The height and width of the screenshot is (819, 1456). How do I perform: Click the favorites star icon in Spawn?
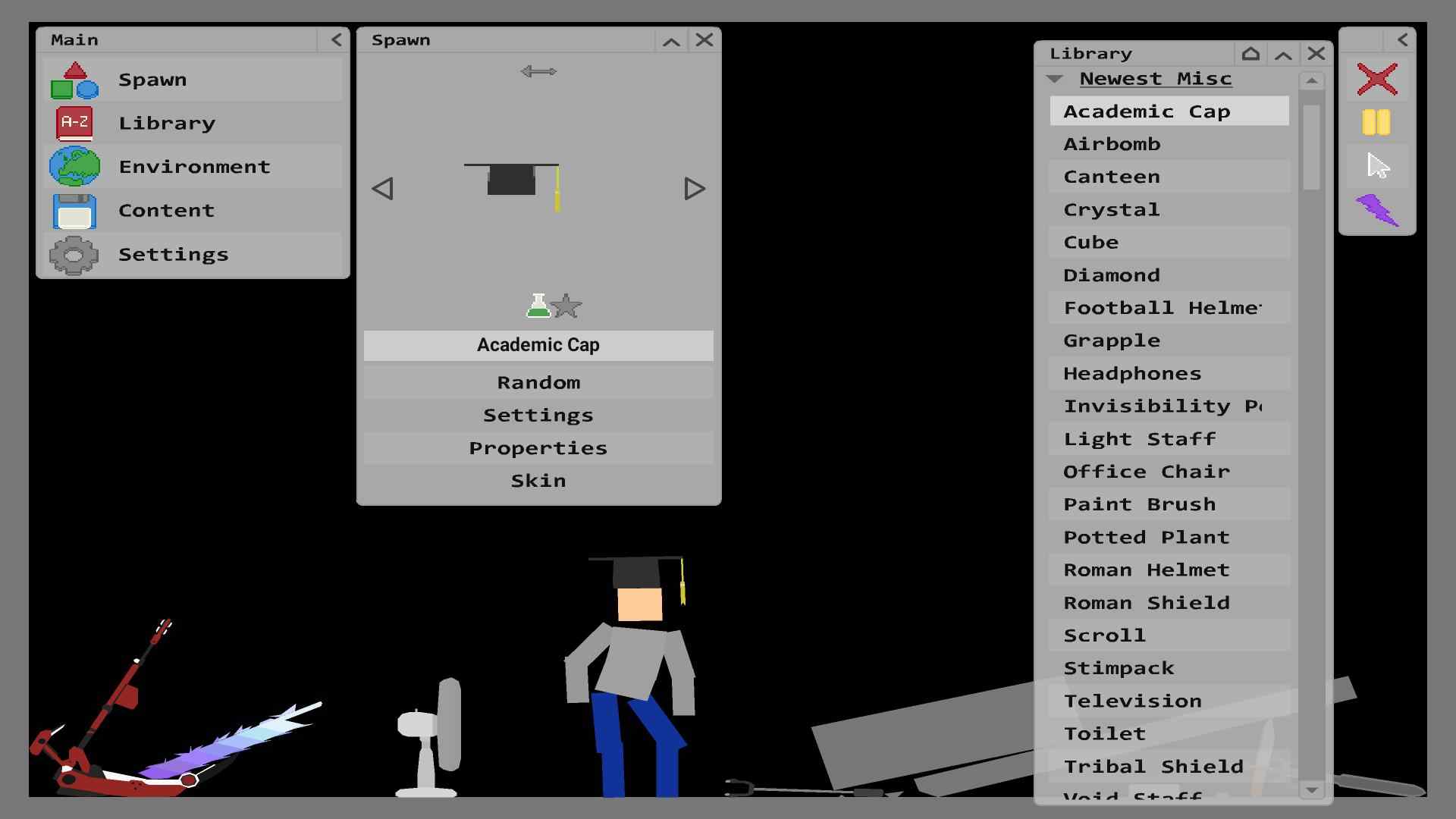click(x=566, y=306)
